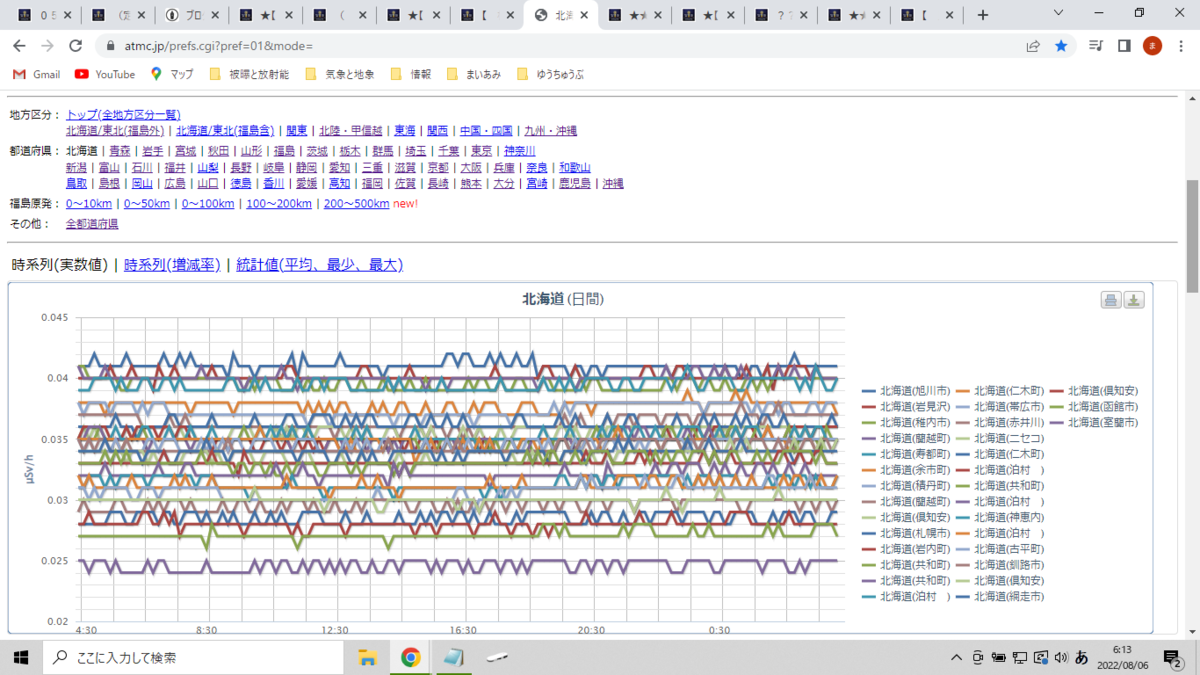Screen dimensions: 1200x675
Task: Select 東京 prefecture link
Action: coord(482,151)
